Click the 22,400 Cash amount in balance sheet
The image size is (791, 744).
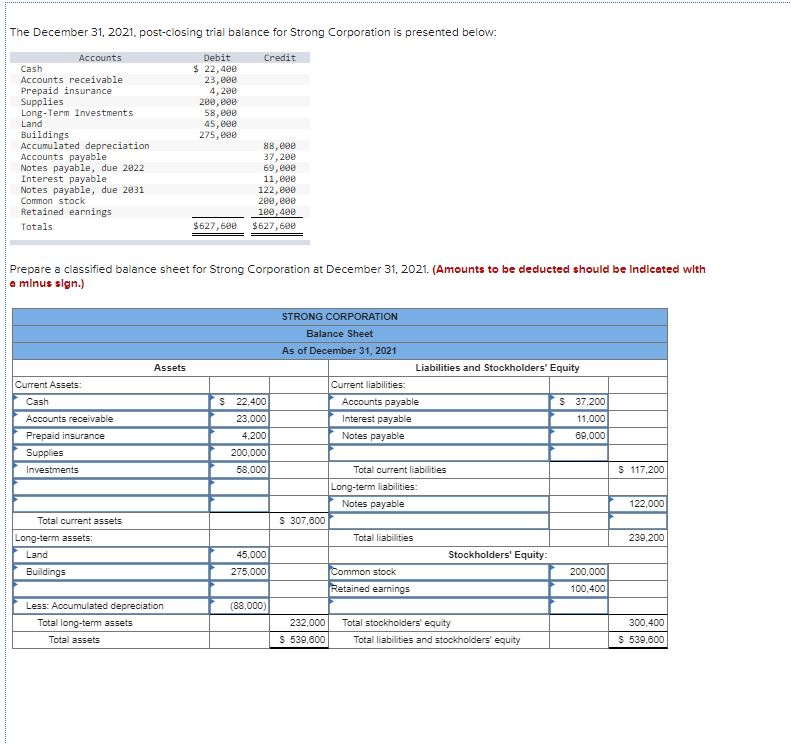click(x=240, y=402)
